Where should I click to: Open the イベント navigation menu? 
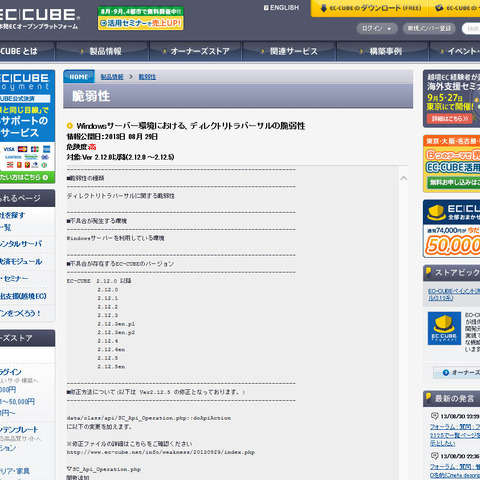pos(455,51)
